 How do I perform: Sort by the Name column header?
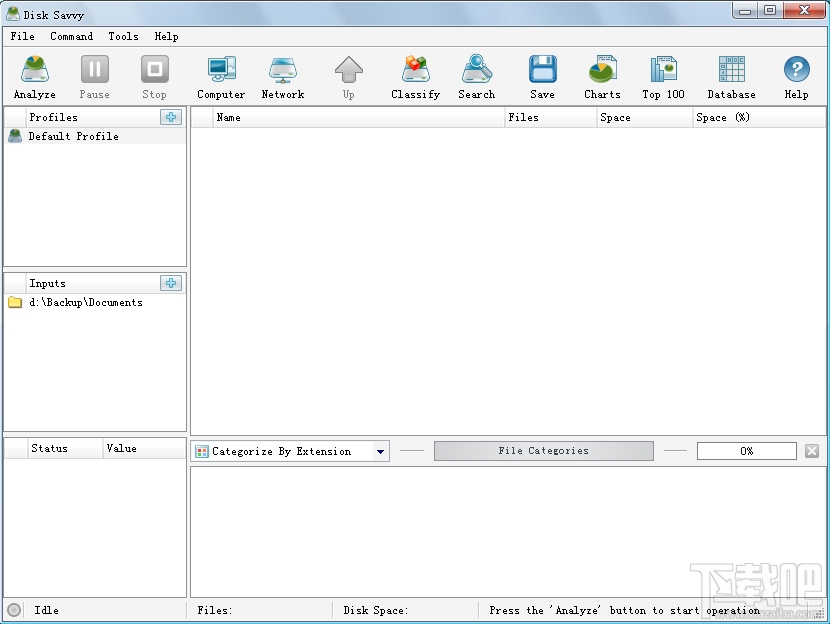point(358,117)
